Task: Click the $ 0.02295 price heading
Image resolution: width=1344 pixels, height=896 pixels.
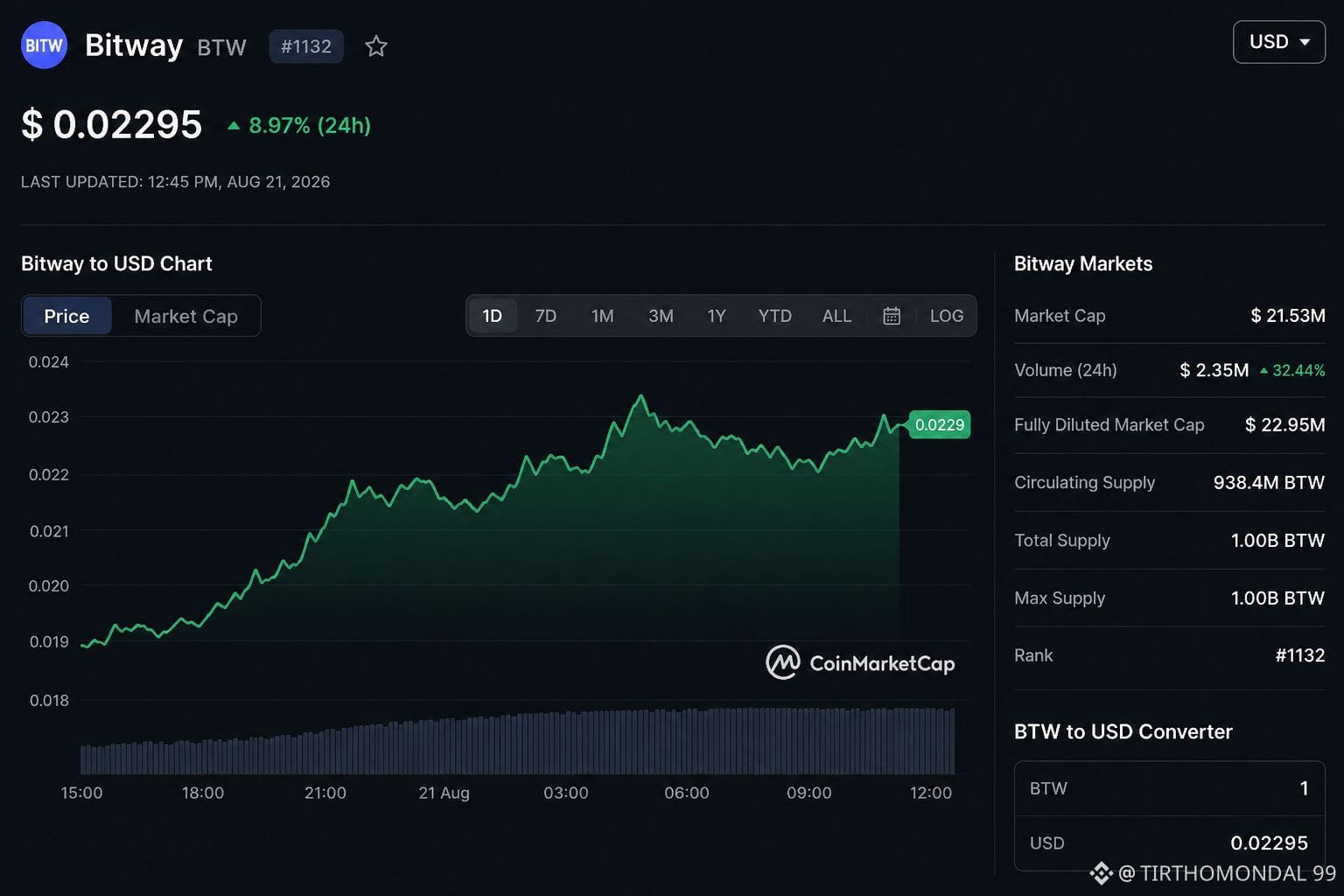Action: 112,124
